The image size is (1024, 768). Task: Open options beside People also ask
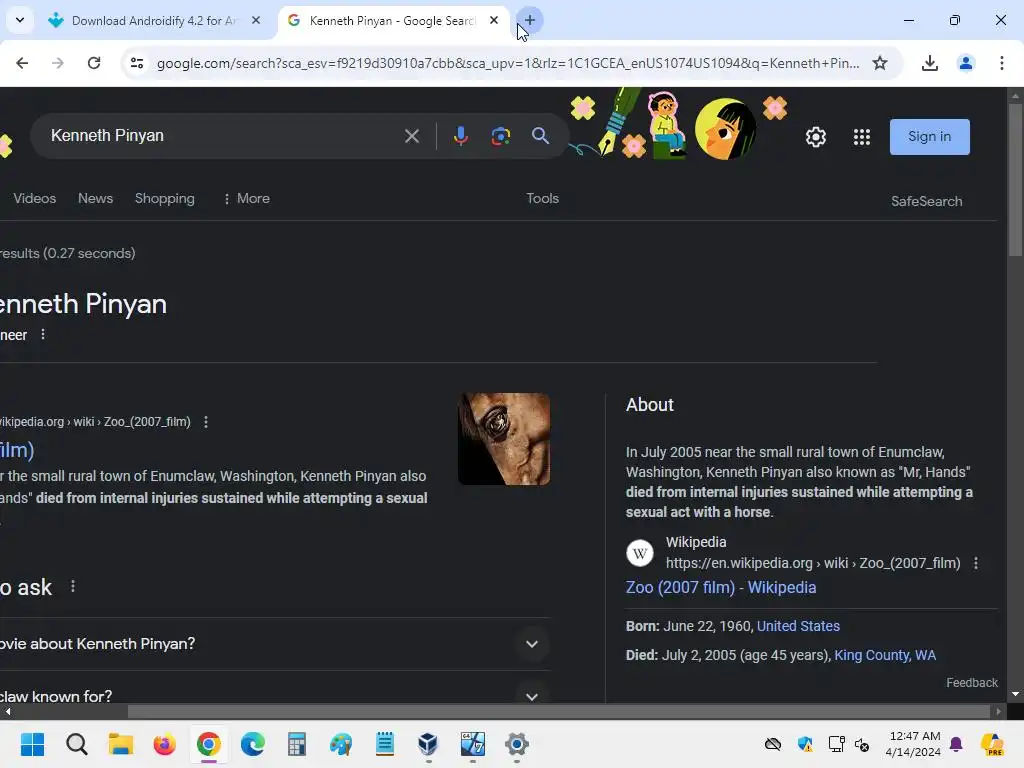[73, 586]
